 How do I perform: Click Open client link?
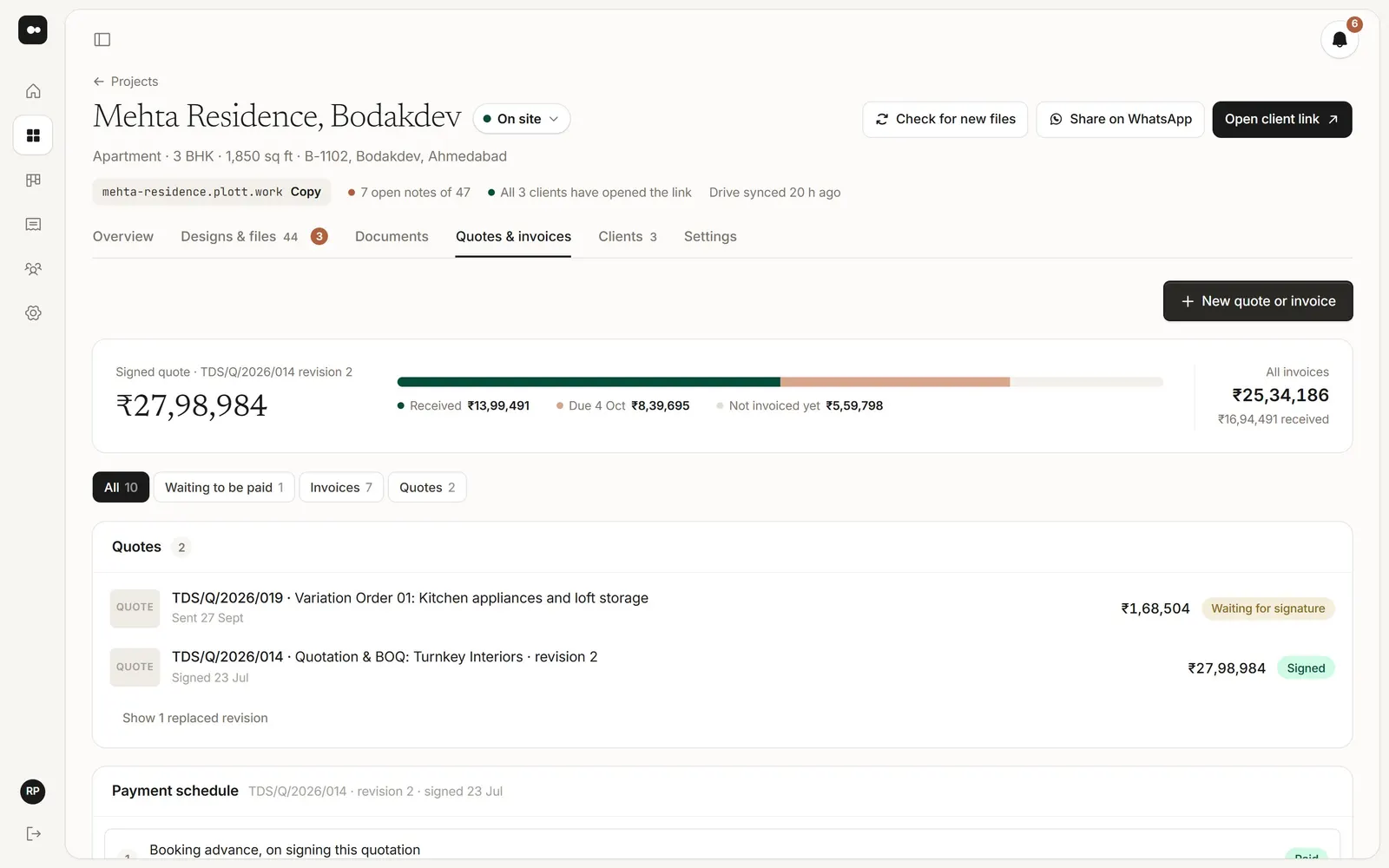click(x=1281, y=119)
